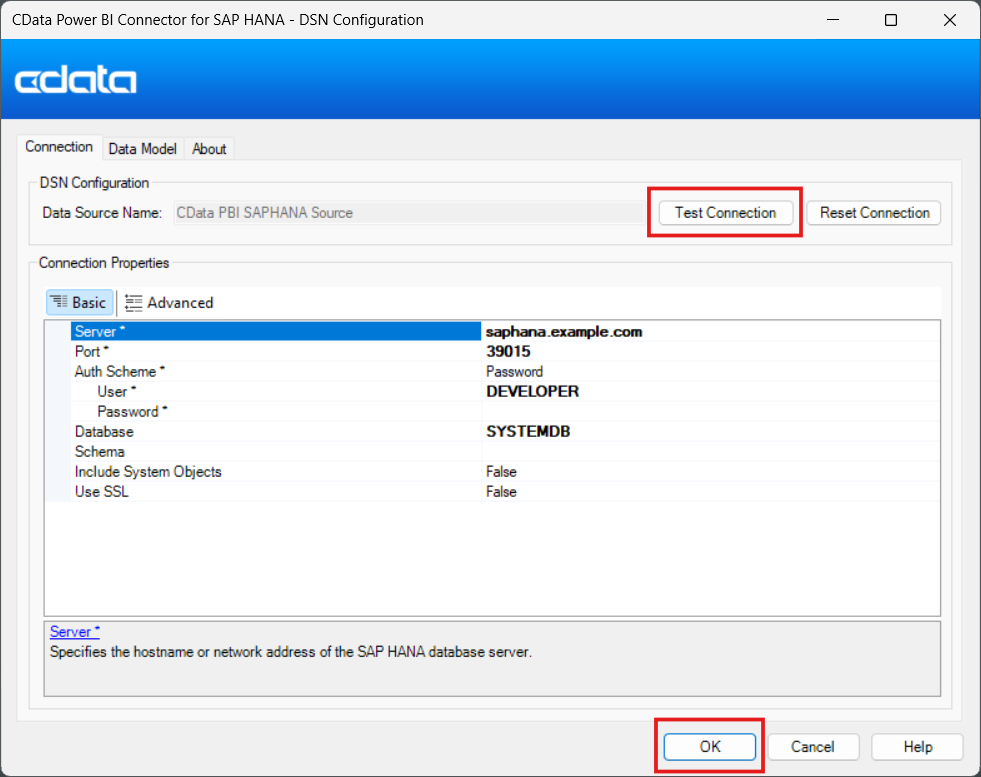Click the CData logo in the banner
Viewport: 981px width, 777px height.
(x=76, y=80)
